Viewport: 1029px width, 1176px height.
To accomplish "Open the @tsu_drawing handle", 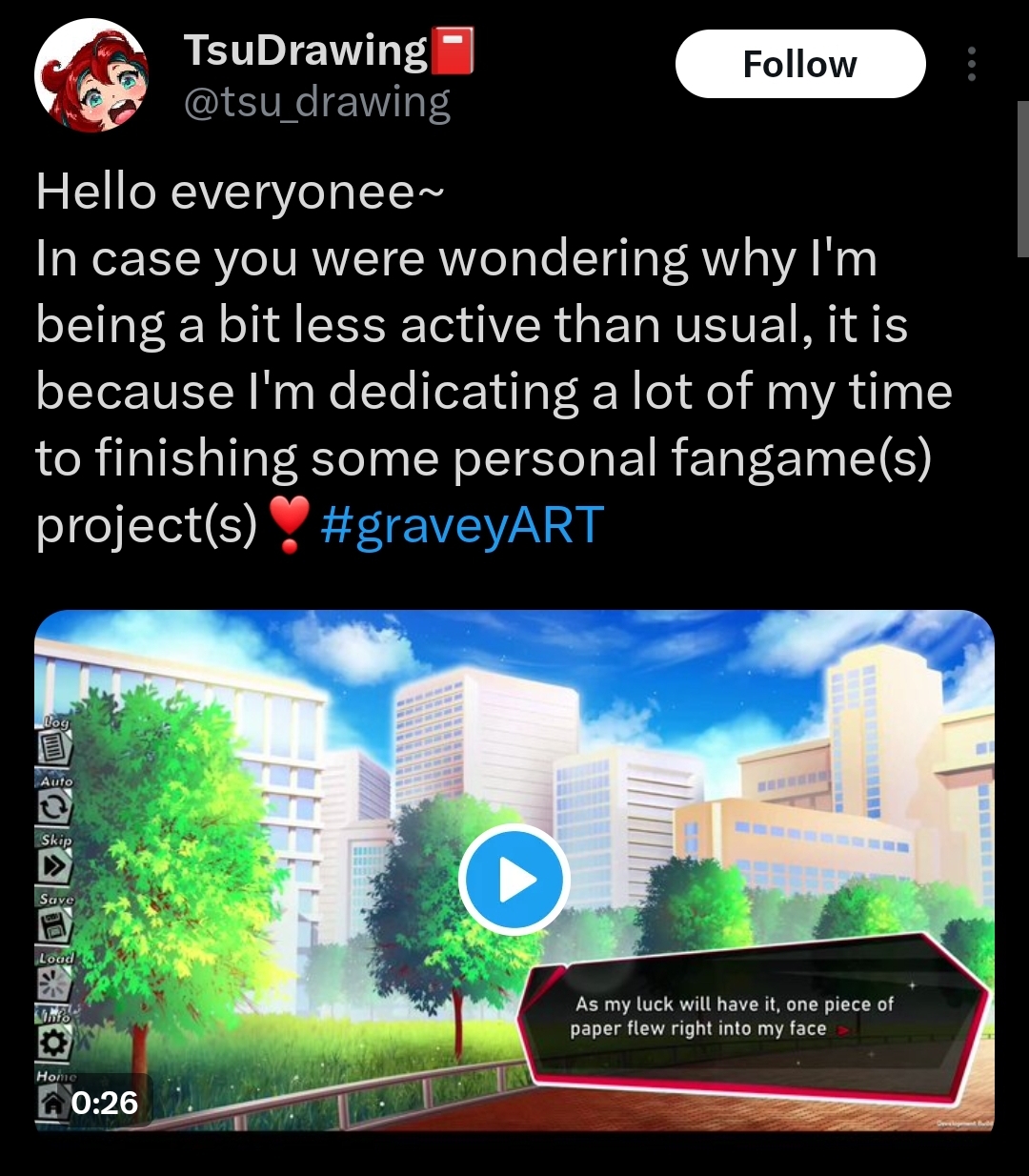I will (316, 103).
